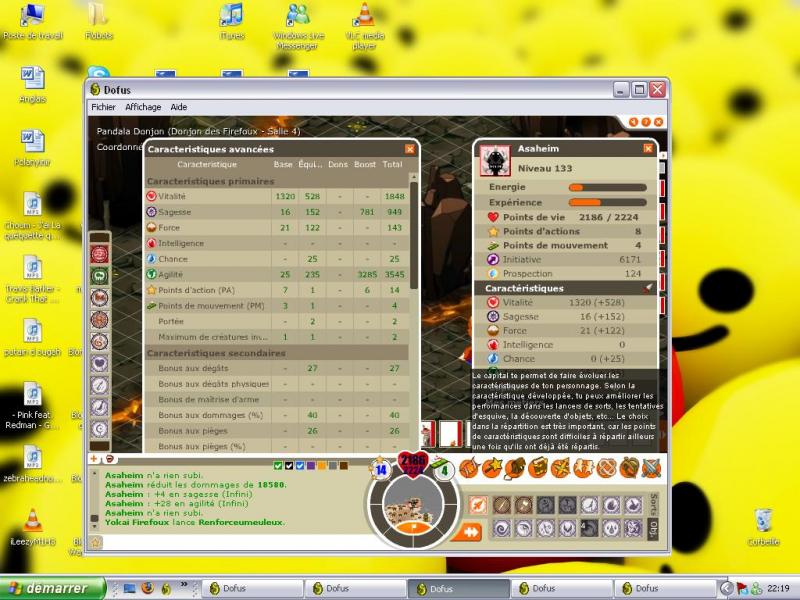Open the Corbeille recycle bin icon

point(763,528)
